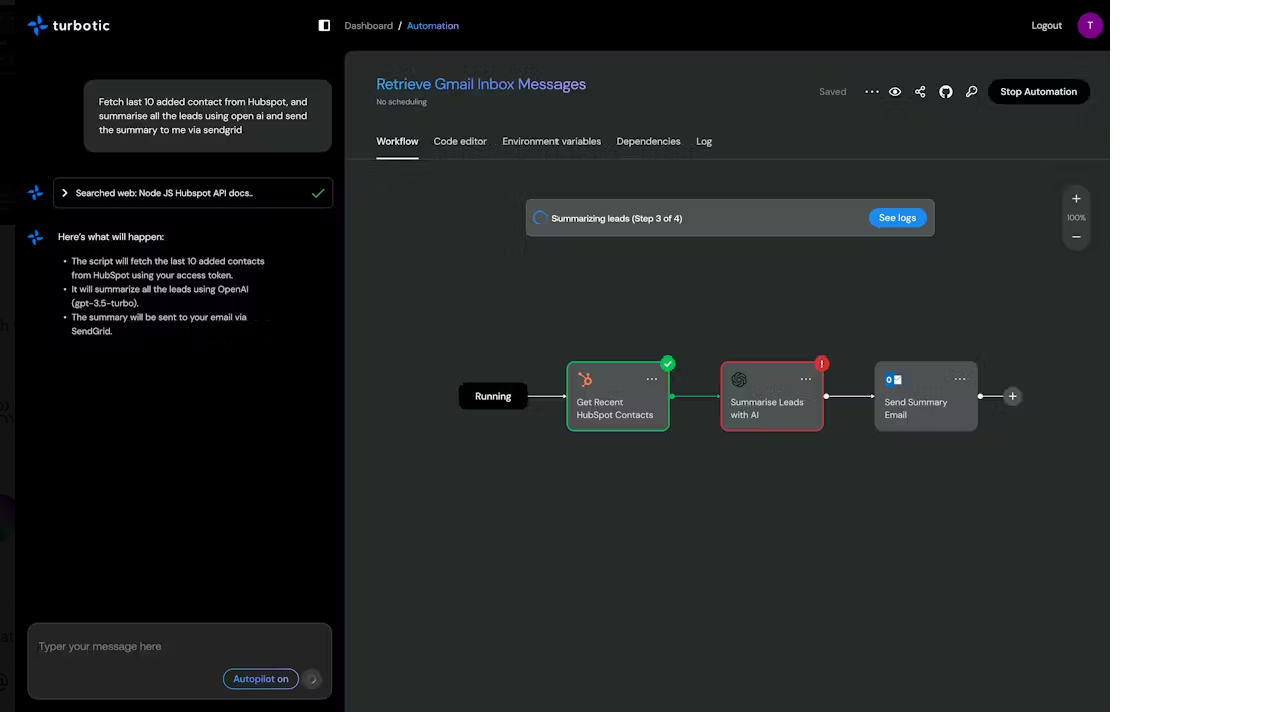The height and width of the screenshot is (720, 1280).
Task: Click the Running trigger node
Action: point(493,396)
